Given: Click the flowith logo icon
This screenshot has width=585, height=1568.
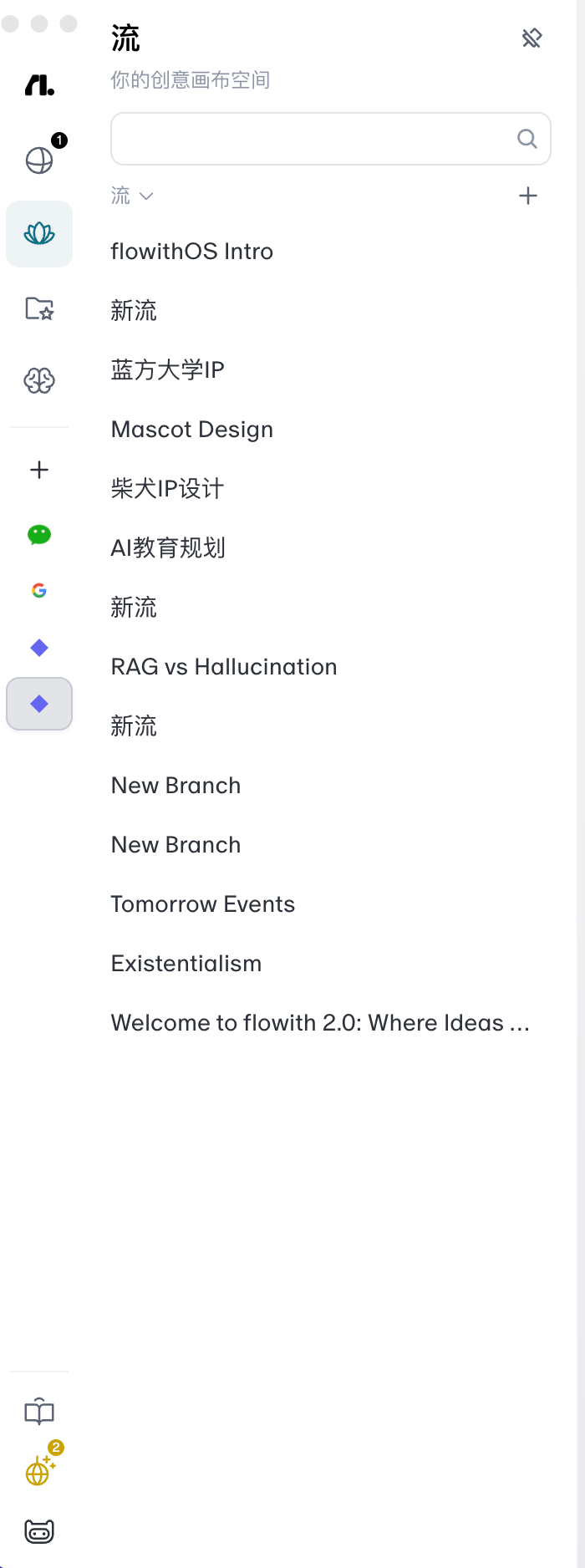Looking at the screenshot, I should click(39, 84).
